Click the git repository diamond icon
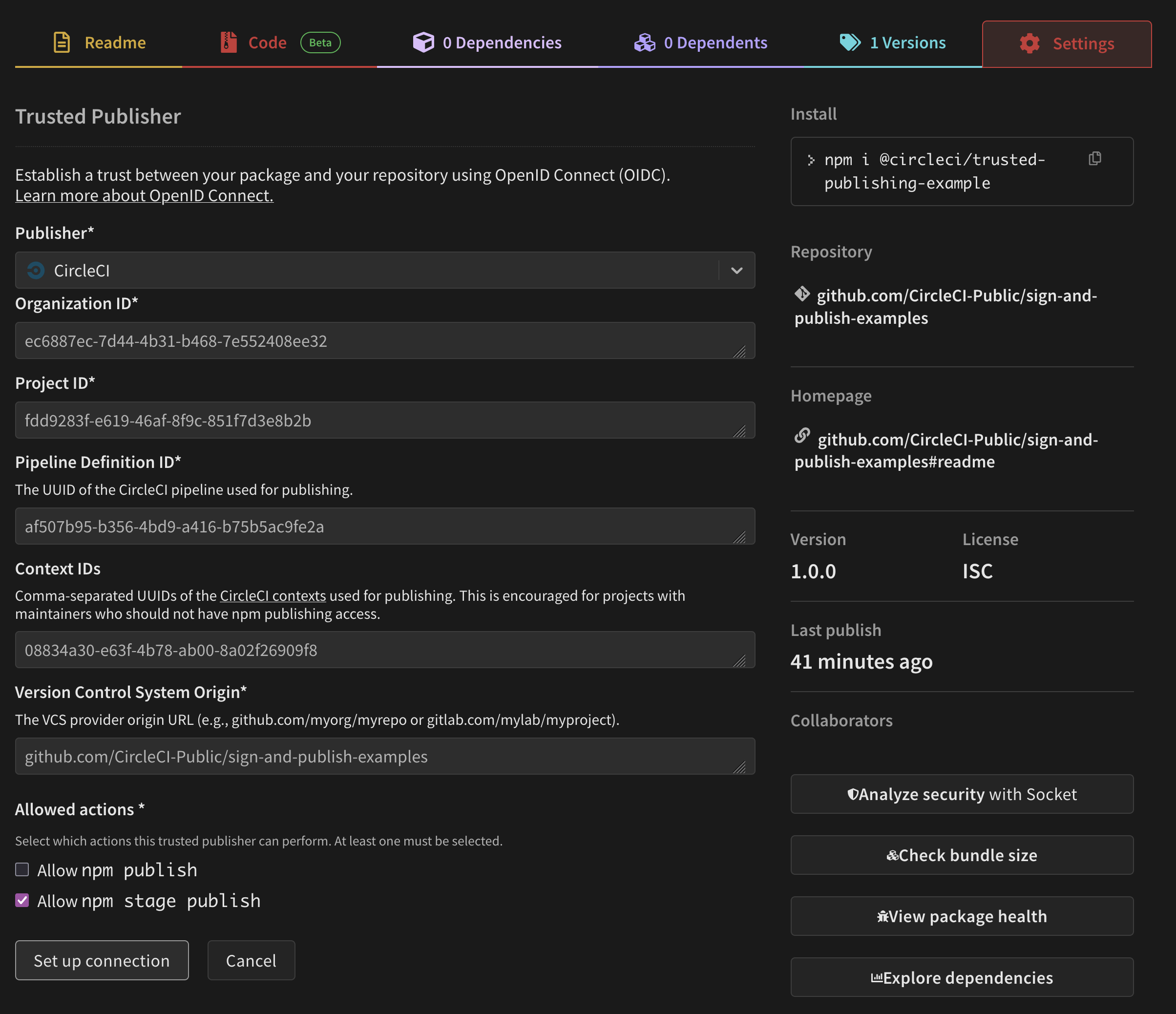This screenshot has height=1014, width=1176. (802, 294)
